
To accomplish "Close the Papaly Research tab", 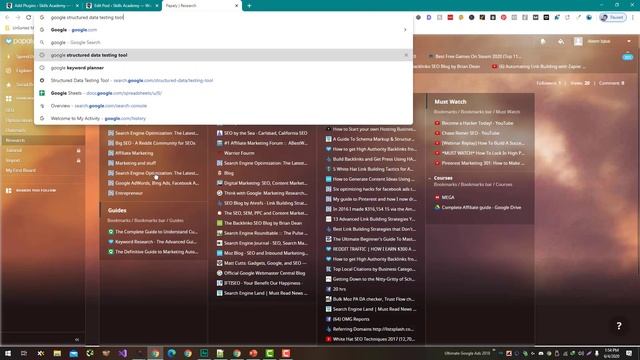I will pos(236,6).
